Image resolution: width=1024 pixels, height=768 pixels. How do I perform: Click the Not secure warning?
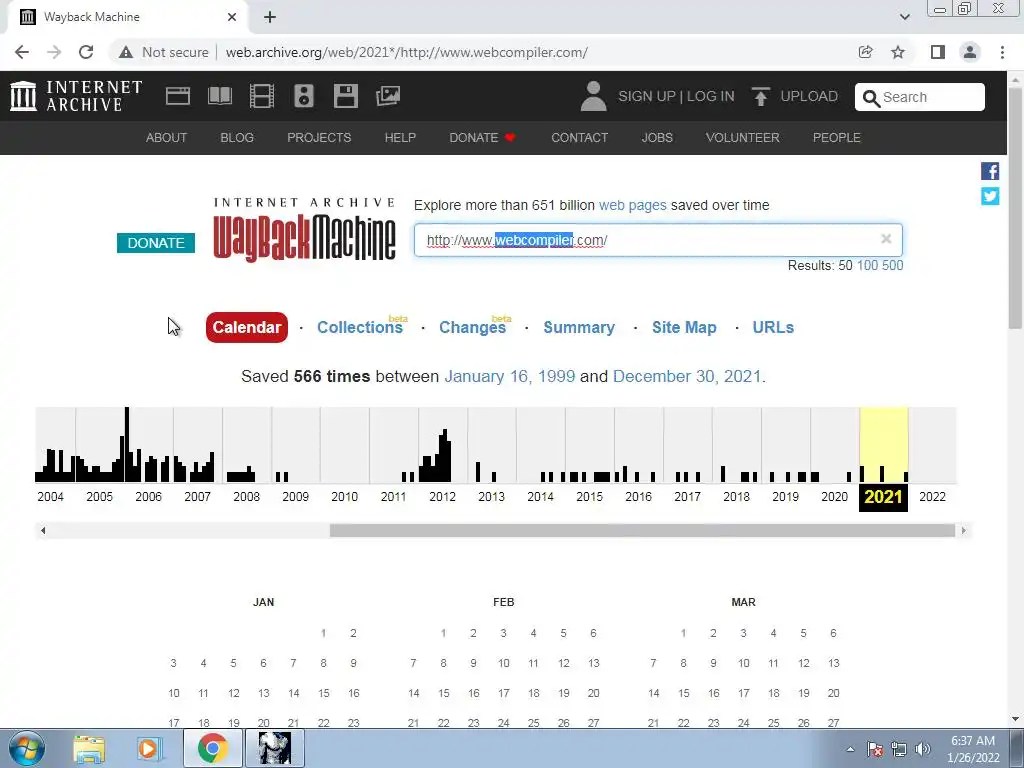click(163, 52)
